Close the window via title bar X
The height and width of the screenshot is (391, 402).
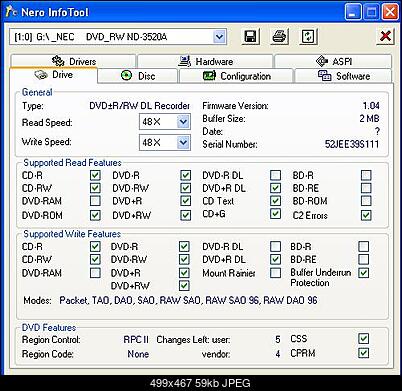[x=390, y=12]
